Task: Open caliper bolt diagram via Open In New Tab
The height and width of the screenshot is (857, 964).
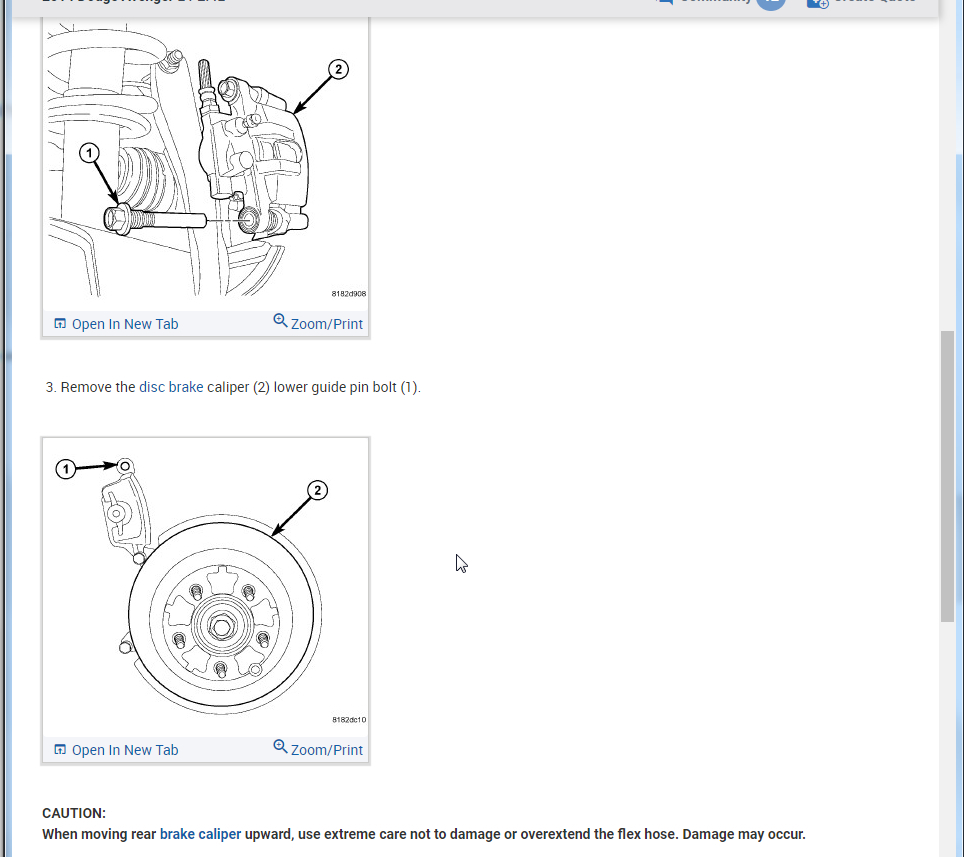Action: 125,324
